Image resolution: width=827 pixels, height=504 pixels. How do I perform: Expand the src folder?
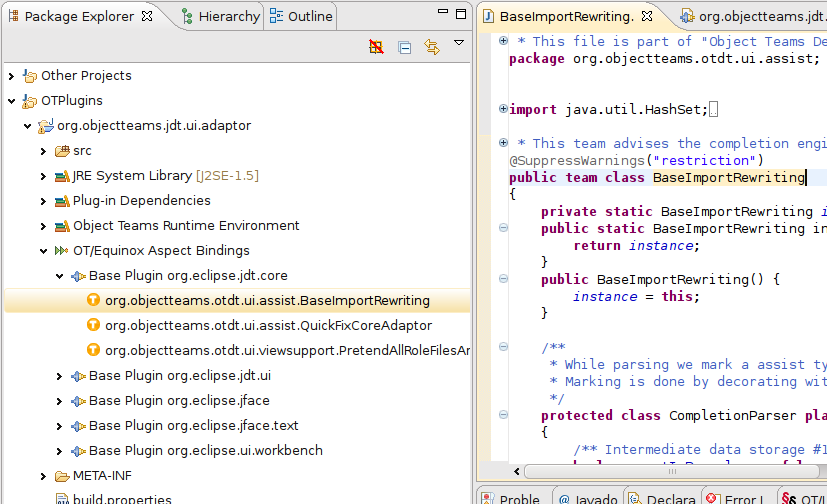43,151
